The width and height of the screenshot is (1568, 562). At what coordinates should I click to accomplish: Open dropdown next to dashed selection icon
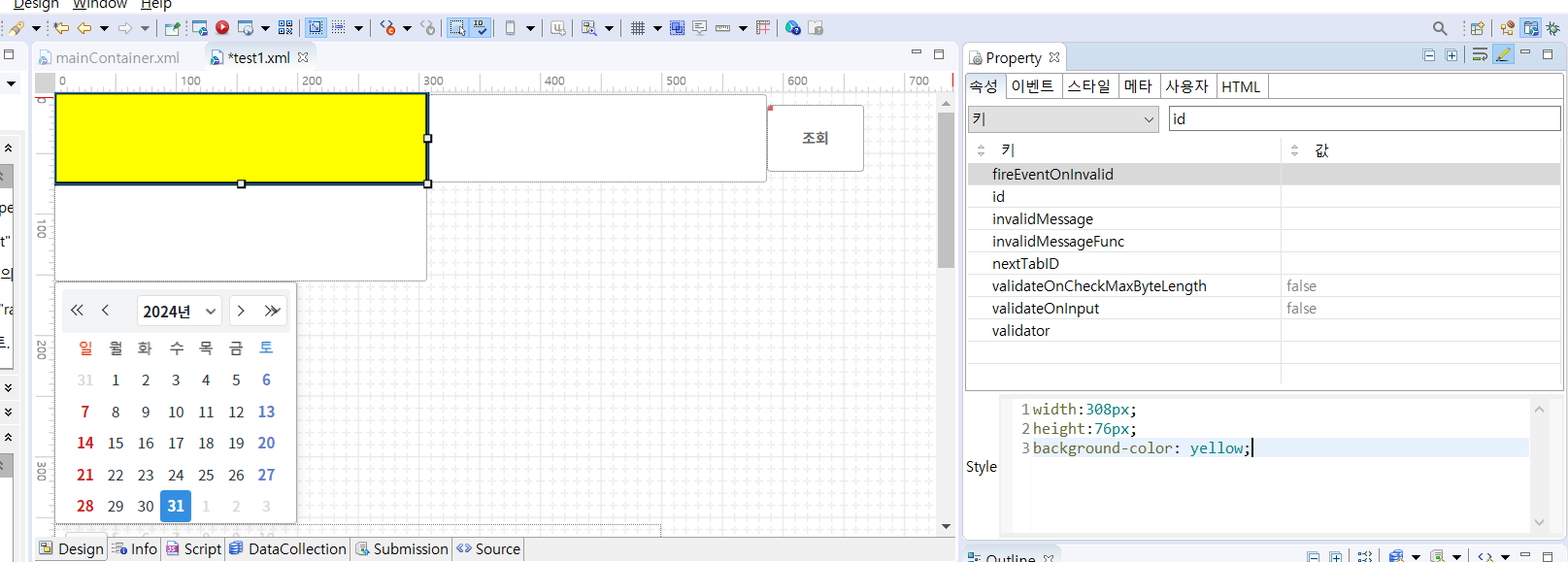[x=358, y=28]
